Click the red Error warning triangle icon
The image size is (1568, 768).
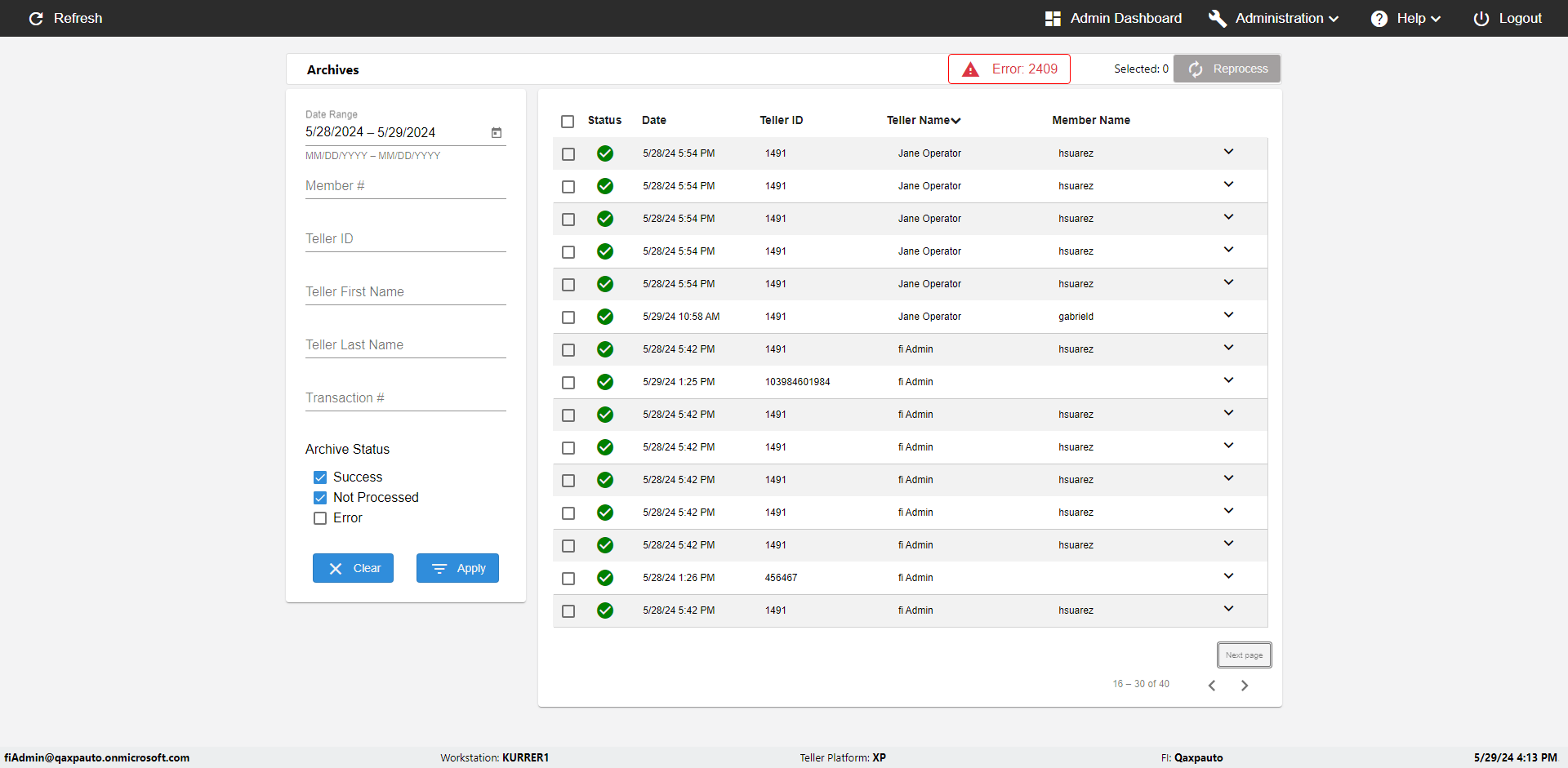[970, 69]
